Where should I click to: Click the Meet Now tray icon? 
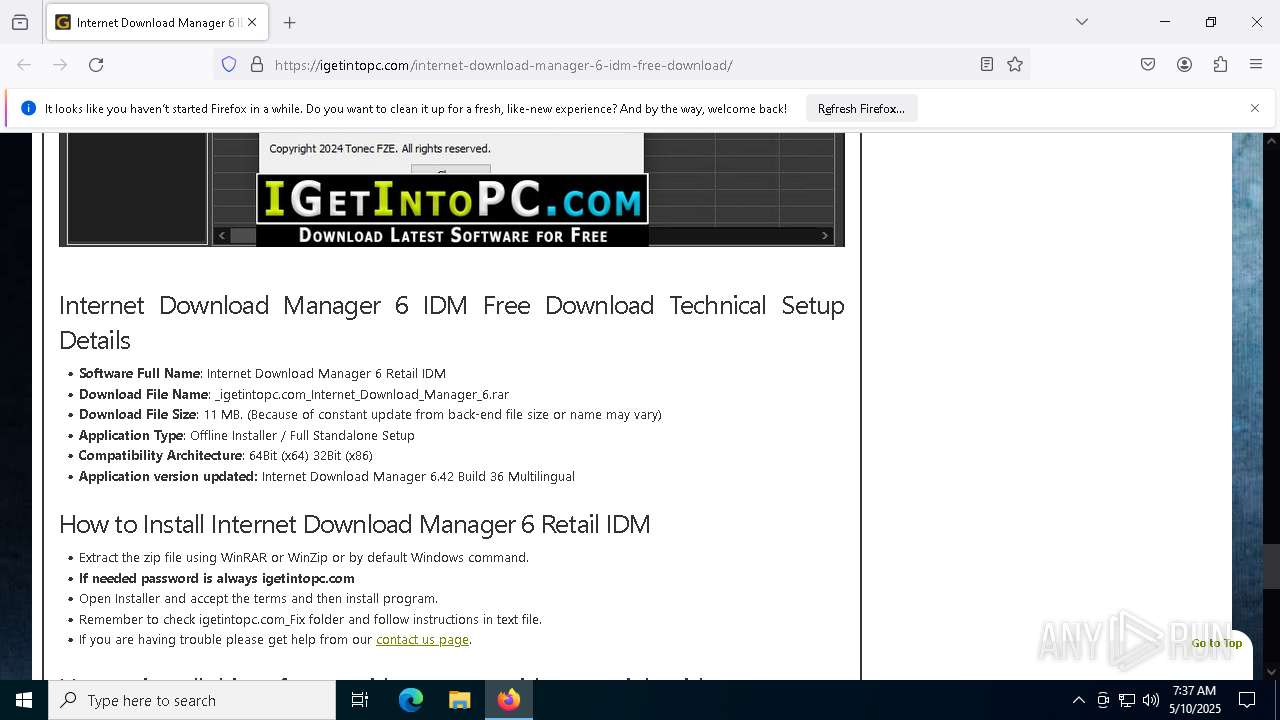tap(1103, 700)
